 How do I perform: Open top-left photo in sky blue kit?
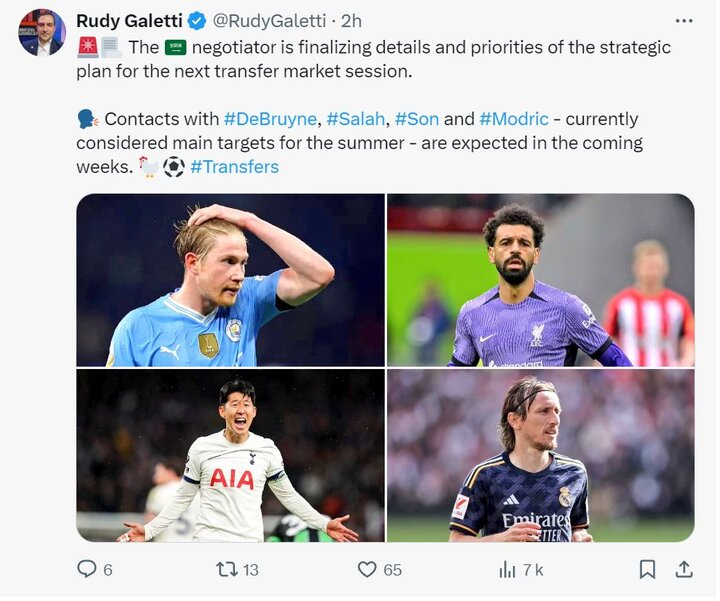click(x=230, y=280)
